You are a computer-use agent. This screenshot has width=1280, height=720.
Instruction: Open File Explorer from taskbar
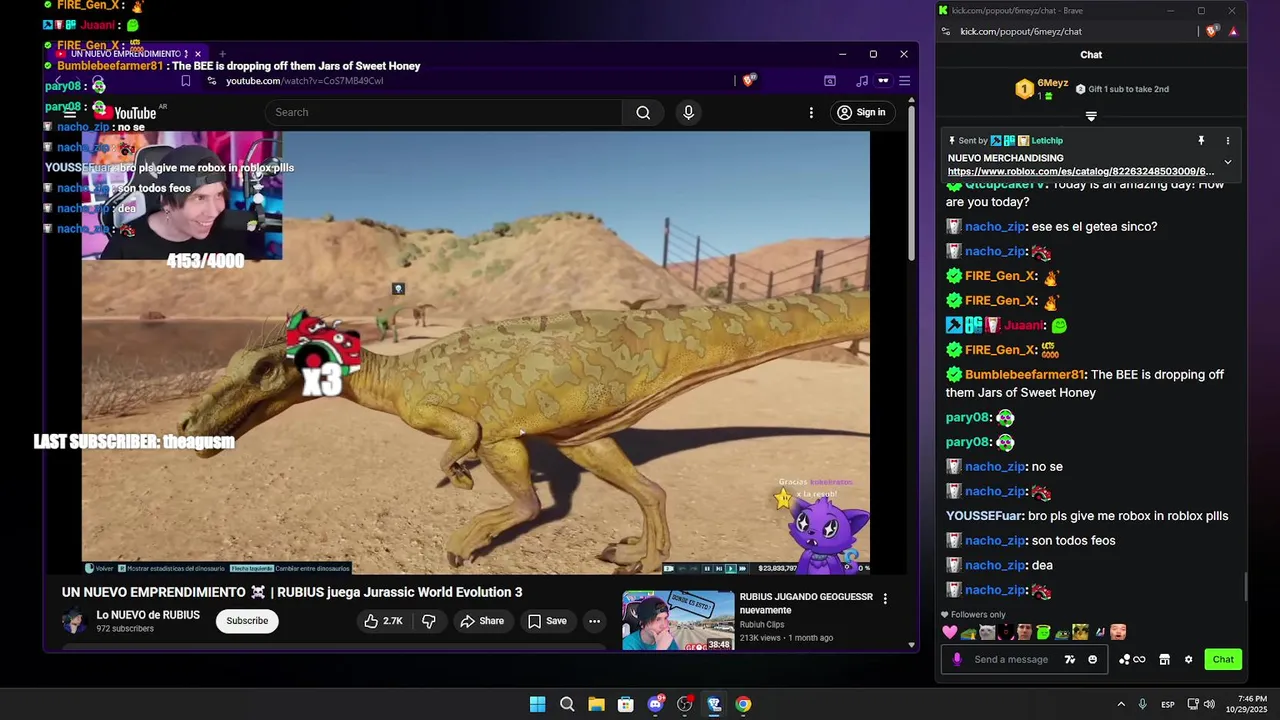point(596,704)
